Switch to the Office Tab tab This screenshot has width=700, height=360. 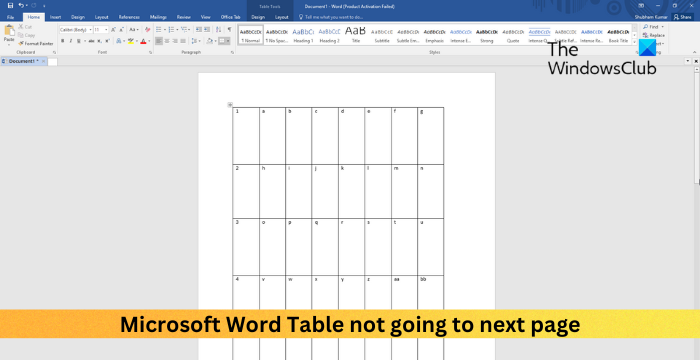230,17
